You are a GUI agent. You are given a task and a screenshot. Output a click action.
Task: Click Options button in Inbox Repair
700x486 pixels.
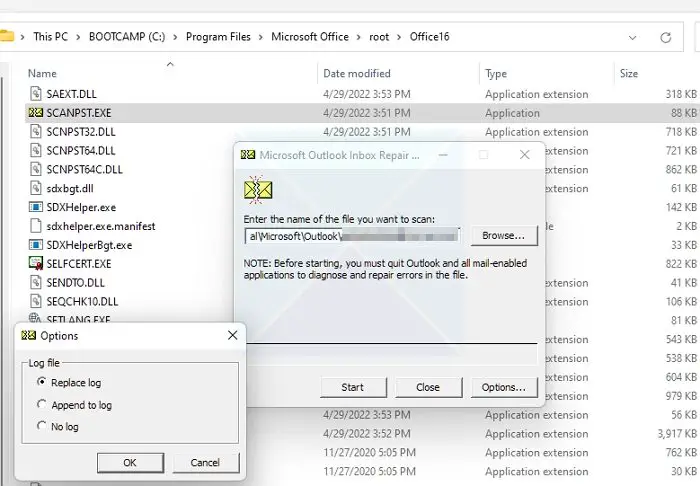504,387
